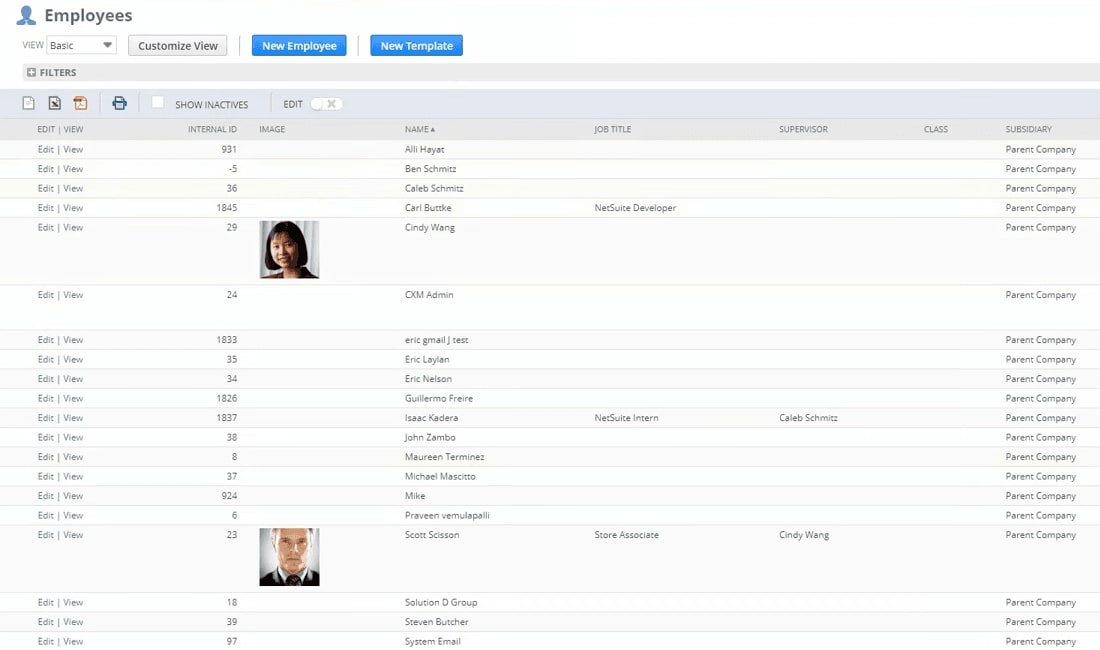Click the Edit | View column header

(x=60, y=129)
